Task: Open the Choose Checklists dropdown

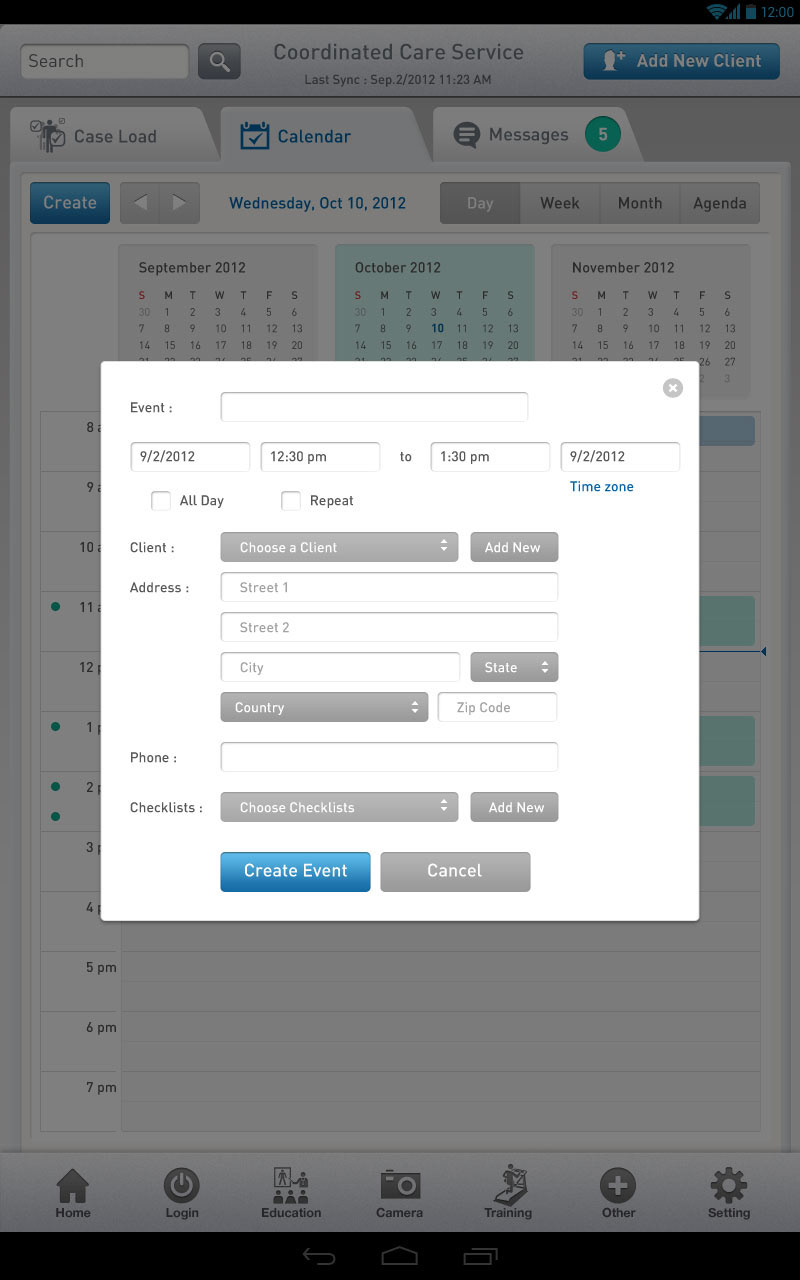Action: [x=339, y=807]
